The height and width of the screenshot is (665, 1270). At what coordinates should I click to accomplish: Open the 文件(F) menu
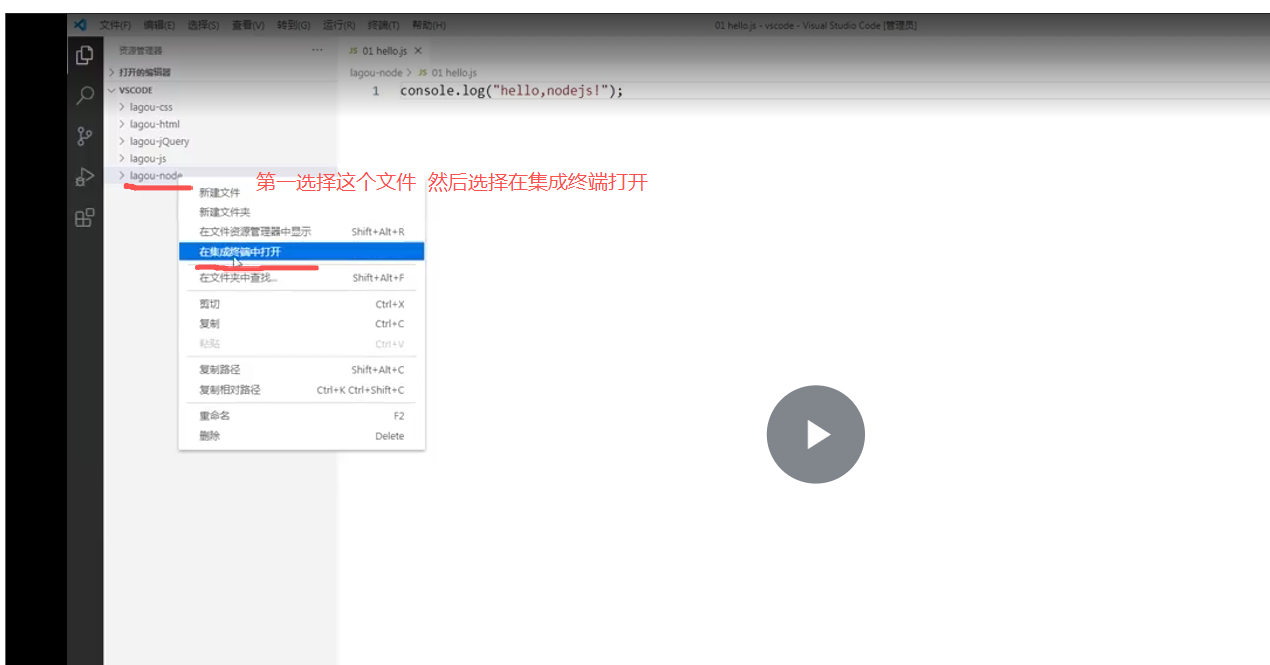click(115, 25)
